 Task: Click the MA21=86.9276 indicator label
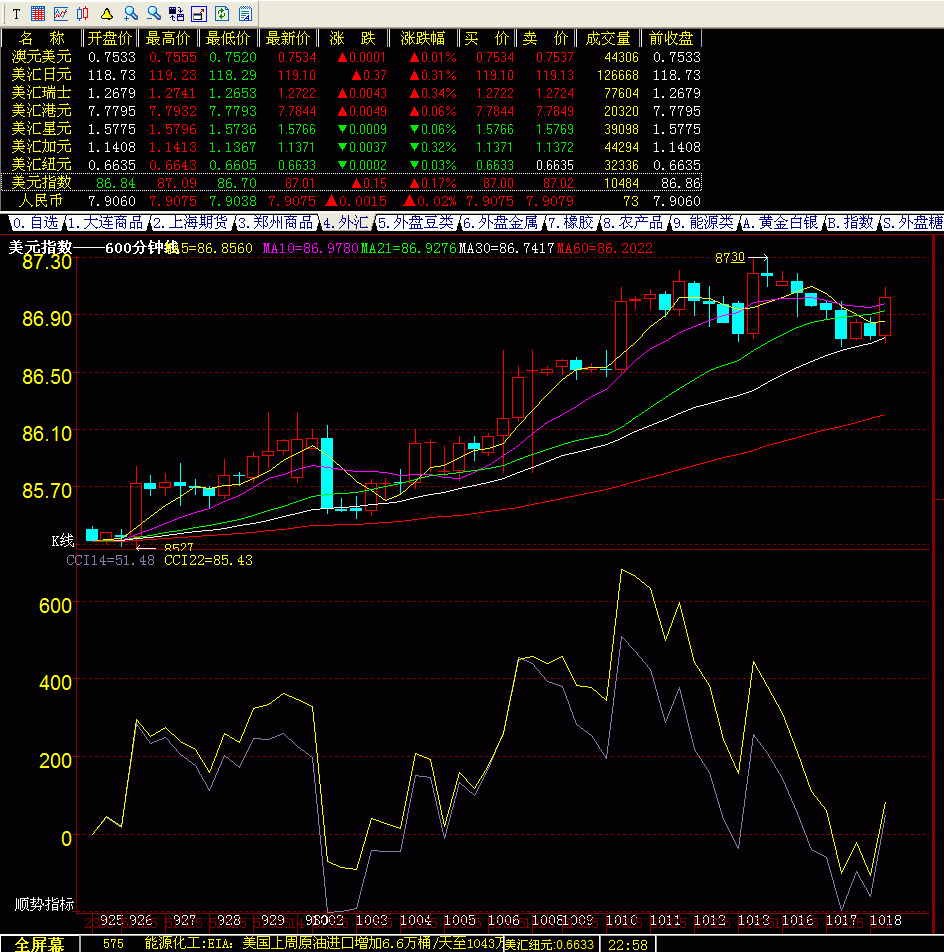coord(409,248)
